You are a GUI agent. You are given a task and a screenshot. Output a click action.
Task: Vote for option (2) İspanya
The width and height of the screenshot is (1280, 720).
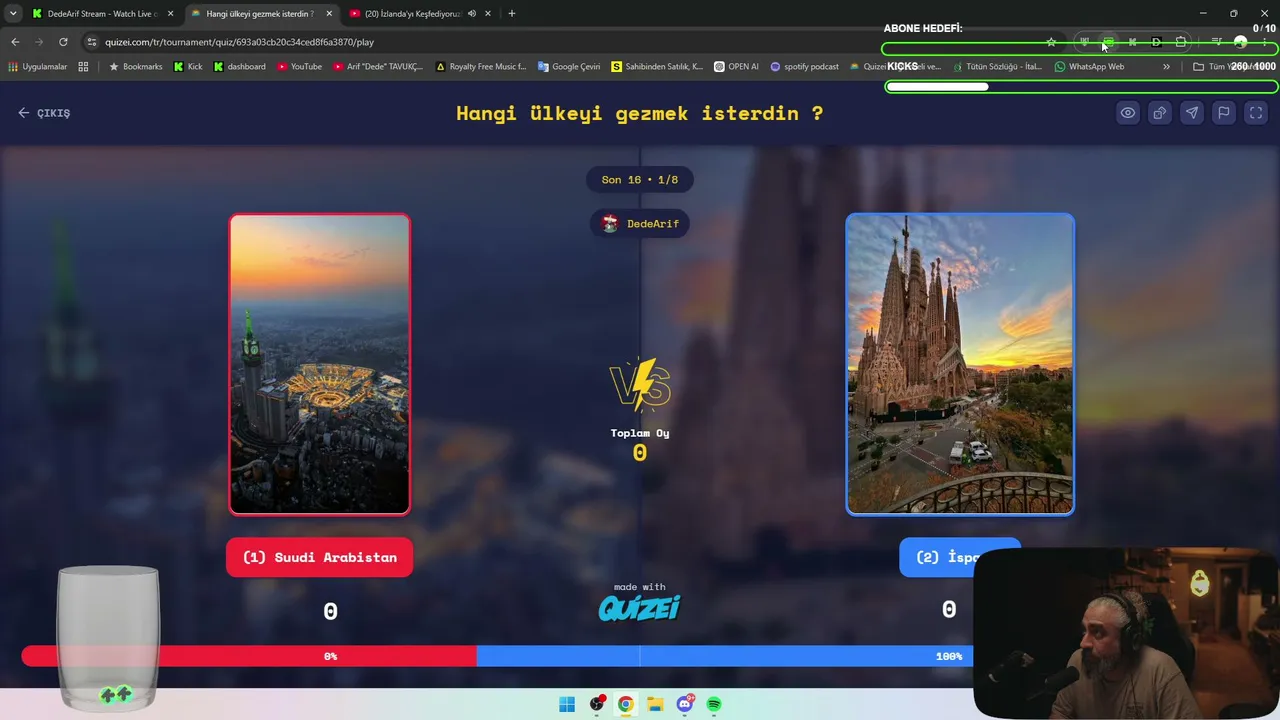coord(960,557)
